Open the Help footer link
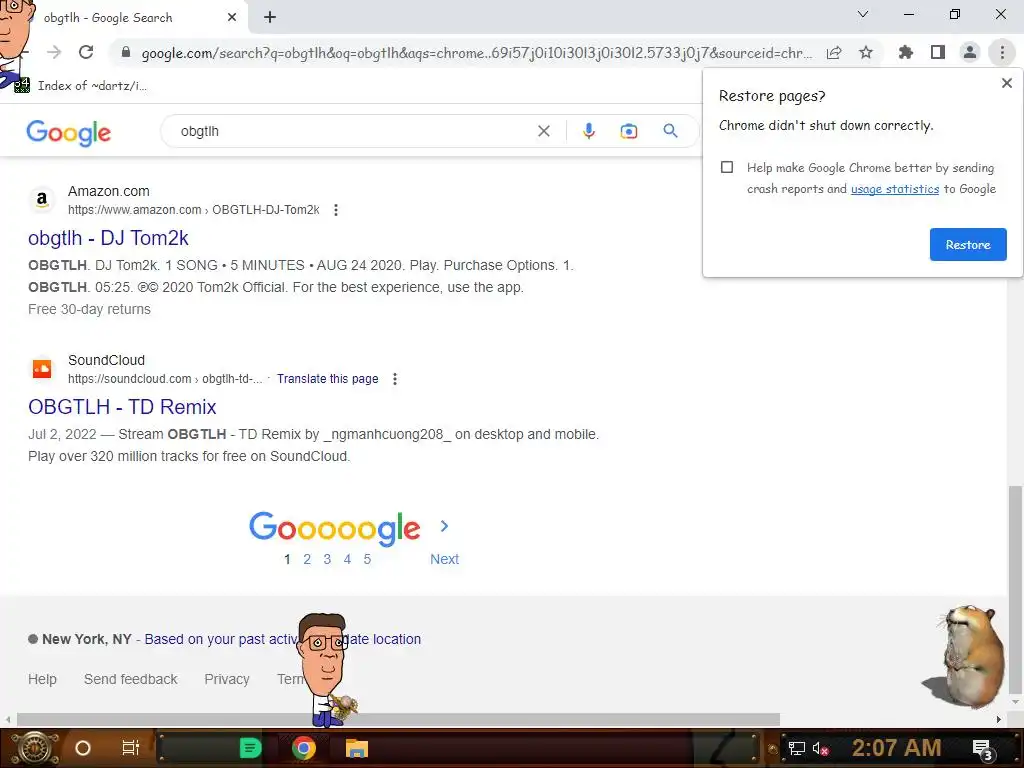 (x=42, y=679)
